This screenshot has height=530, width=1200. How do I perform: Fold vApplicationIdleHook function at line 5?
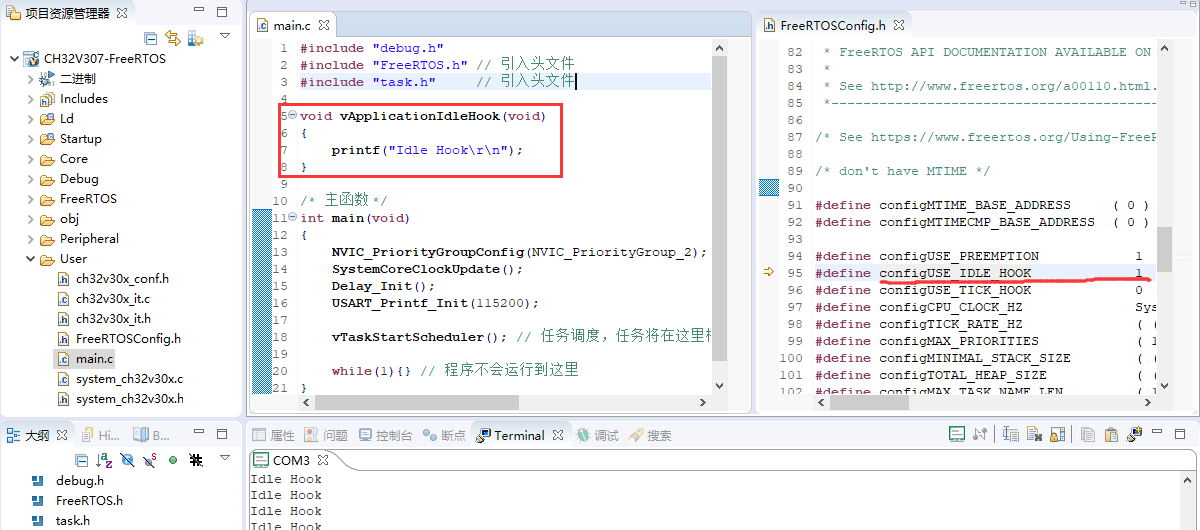[293, 115]
